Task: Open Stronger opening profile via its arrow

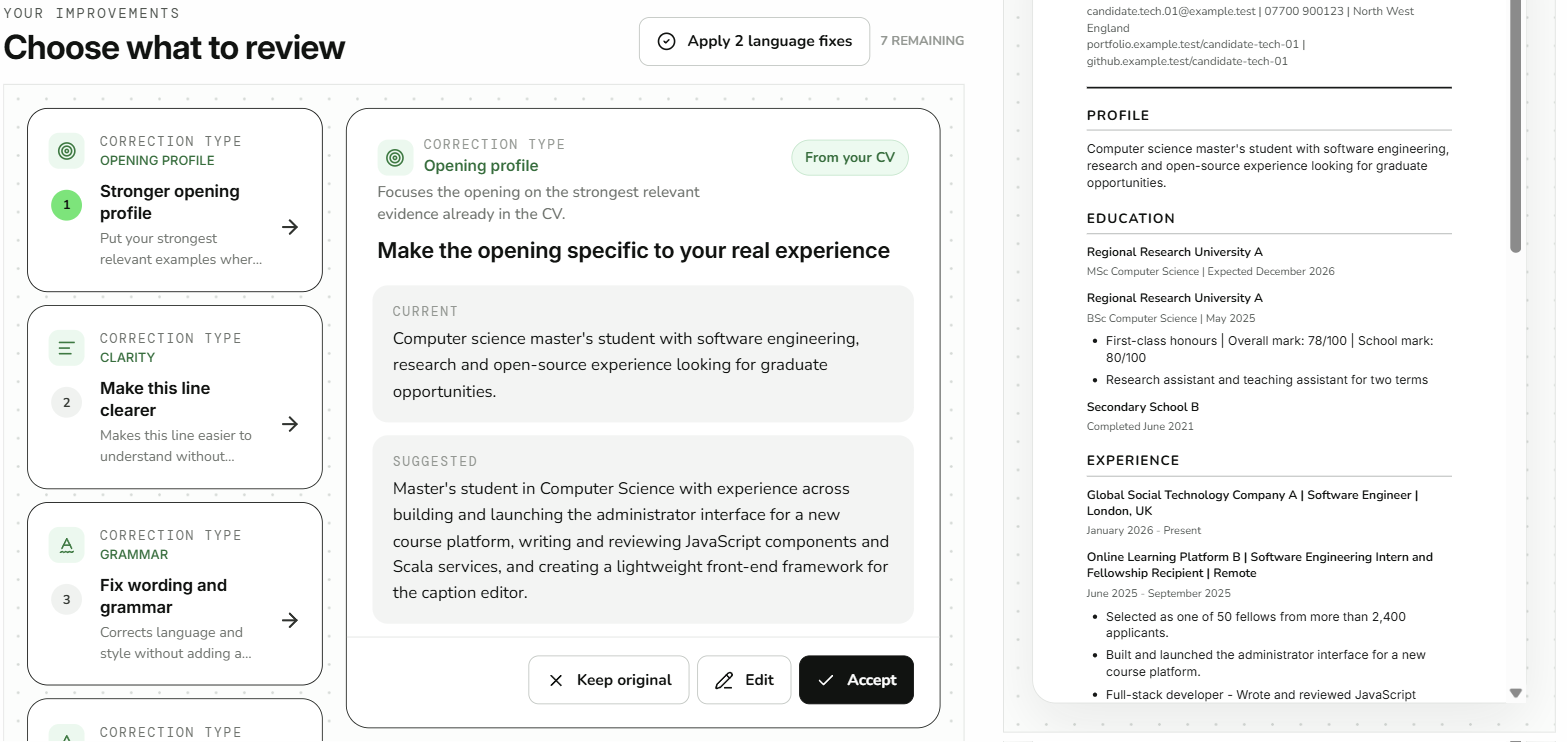Action: pyautogui.click(x=290, y=227)
